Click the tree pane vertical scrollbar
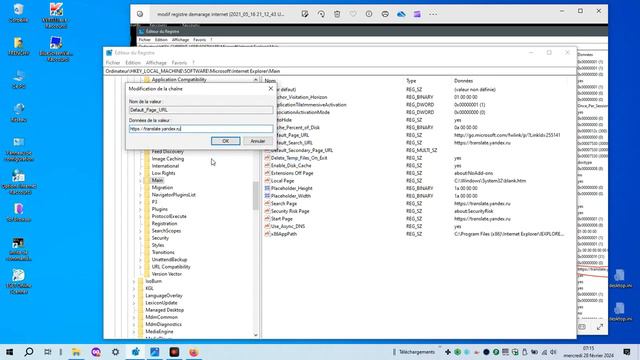640x360 pixels. [256, 196]
